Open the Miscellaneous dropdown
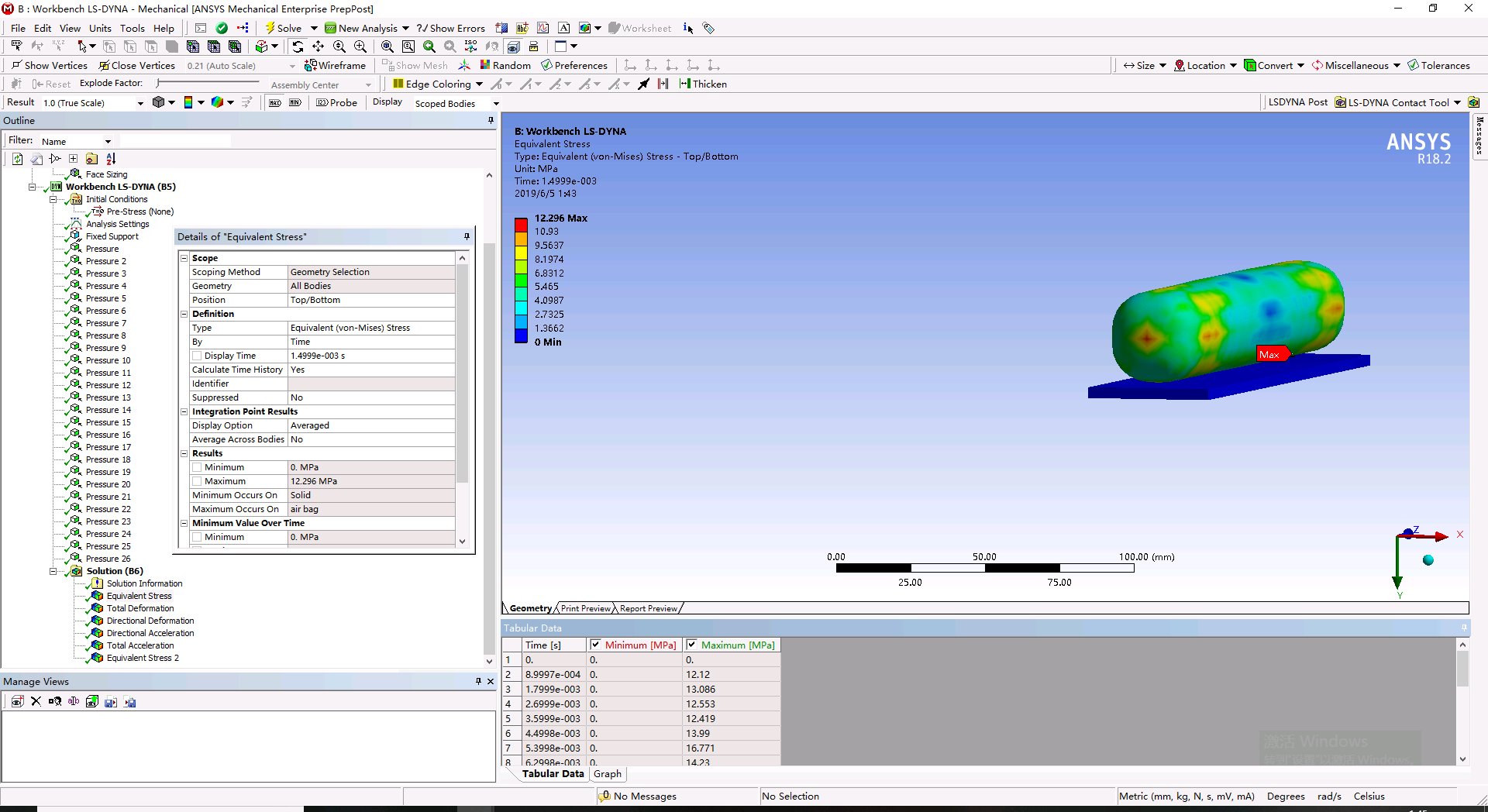Screen dimensions: 1488x812 coord(1356,66)
